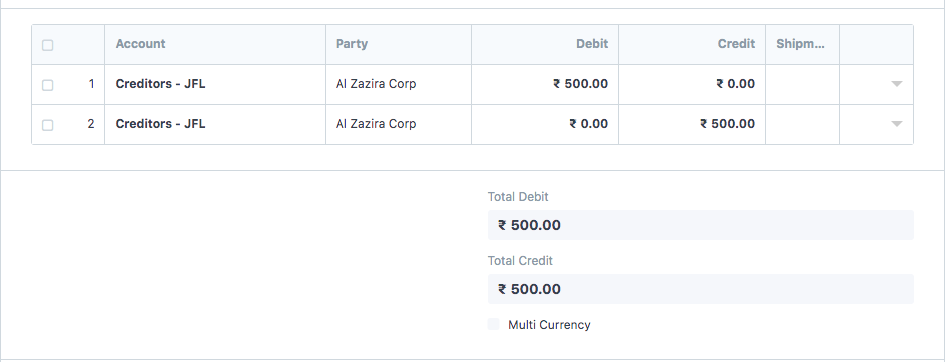This screenshot has width=945, height=362.
Task: Check the row 2 checkbox
Action: 48,125
